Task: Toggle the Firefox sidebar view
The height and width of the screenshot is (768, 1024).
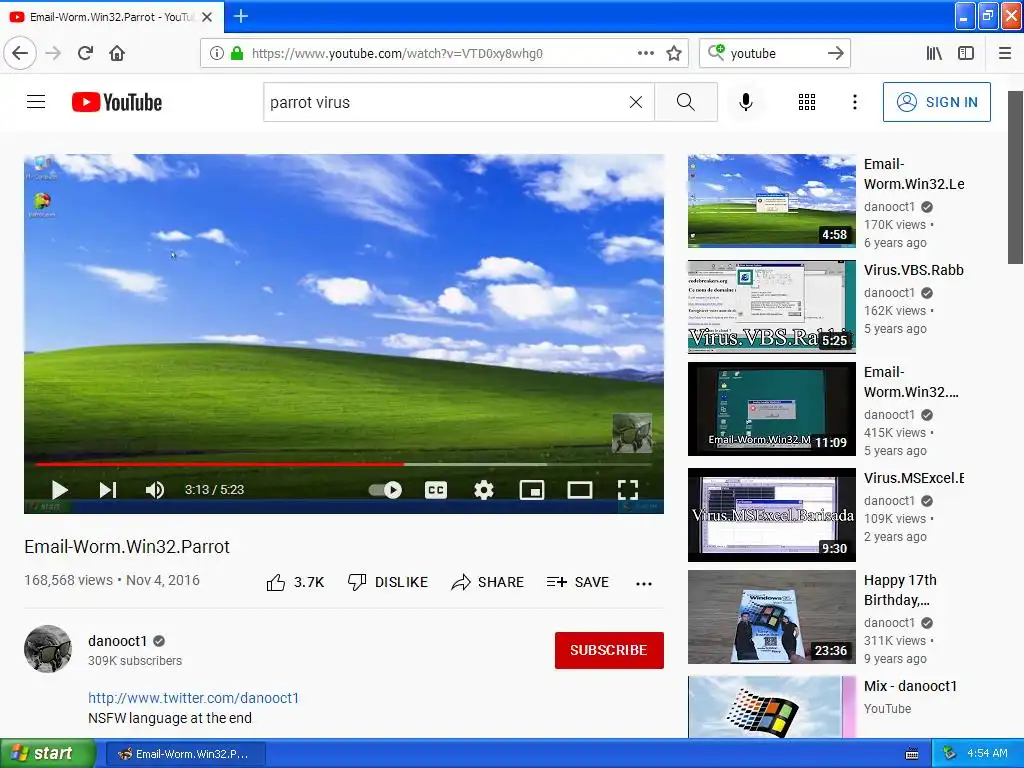Action: coord(966,53)
